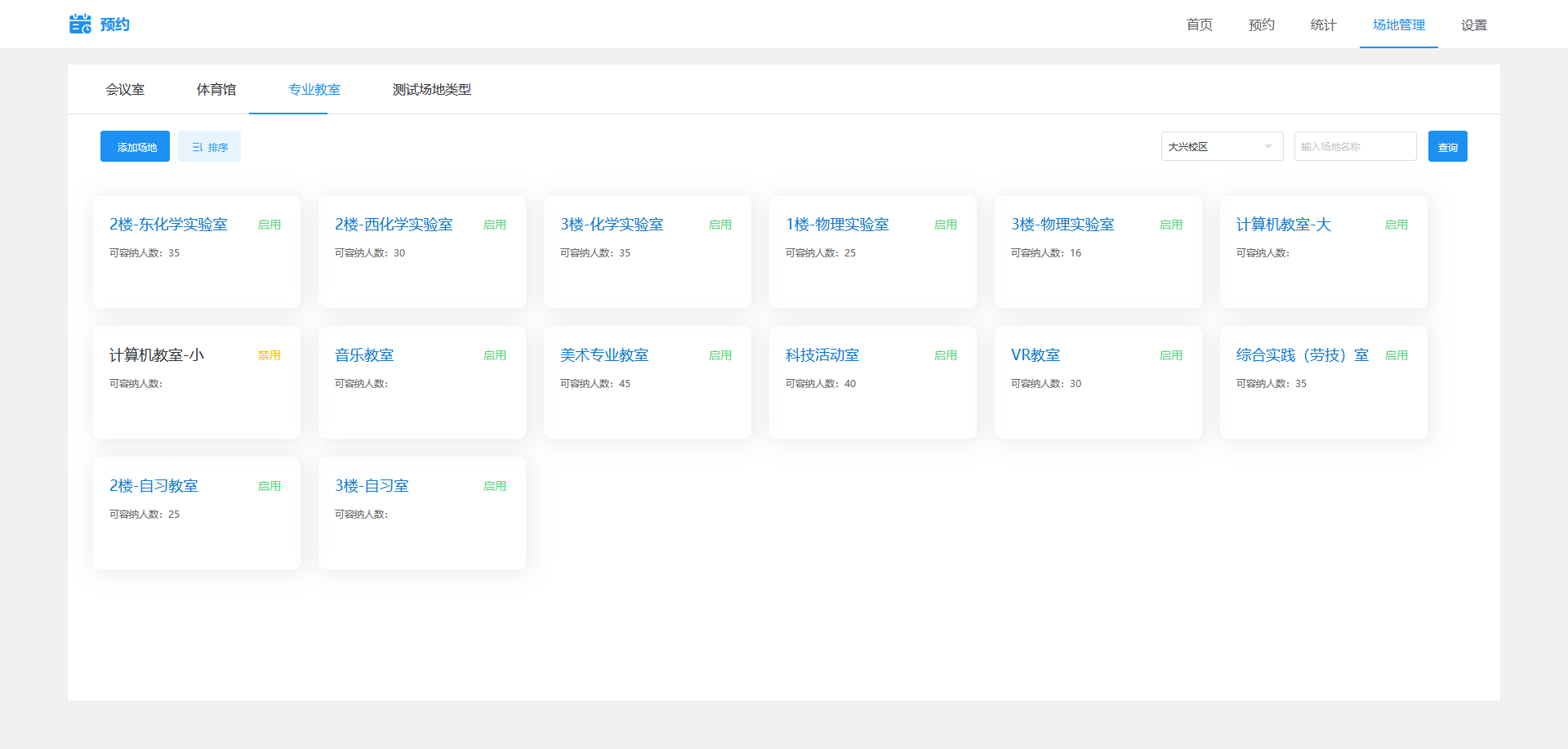This screenshot has width=1568, height=749.
Task: Expand the 大兴校区 campus dropdown
Action: tap(1221, 147)
